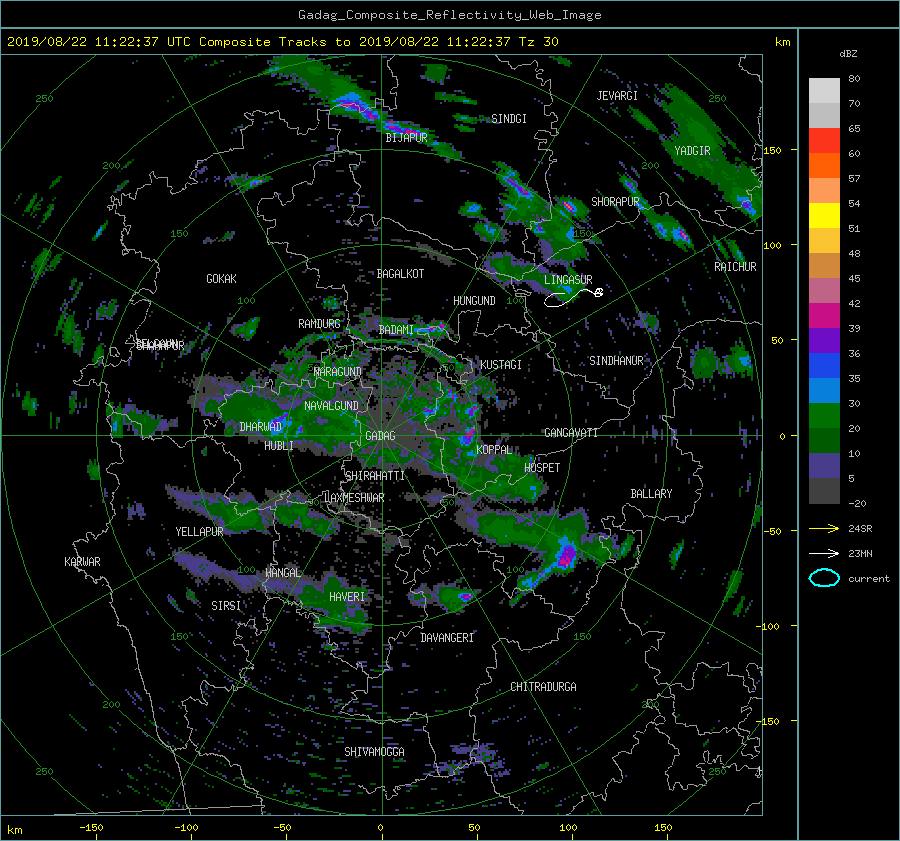The width and height of the screenshot is (900, 841).
Task: Click the white storm track near LINGASUR
Action: pyautogui.click(x=573, y=297)
